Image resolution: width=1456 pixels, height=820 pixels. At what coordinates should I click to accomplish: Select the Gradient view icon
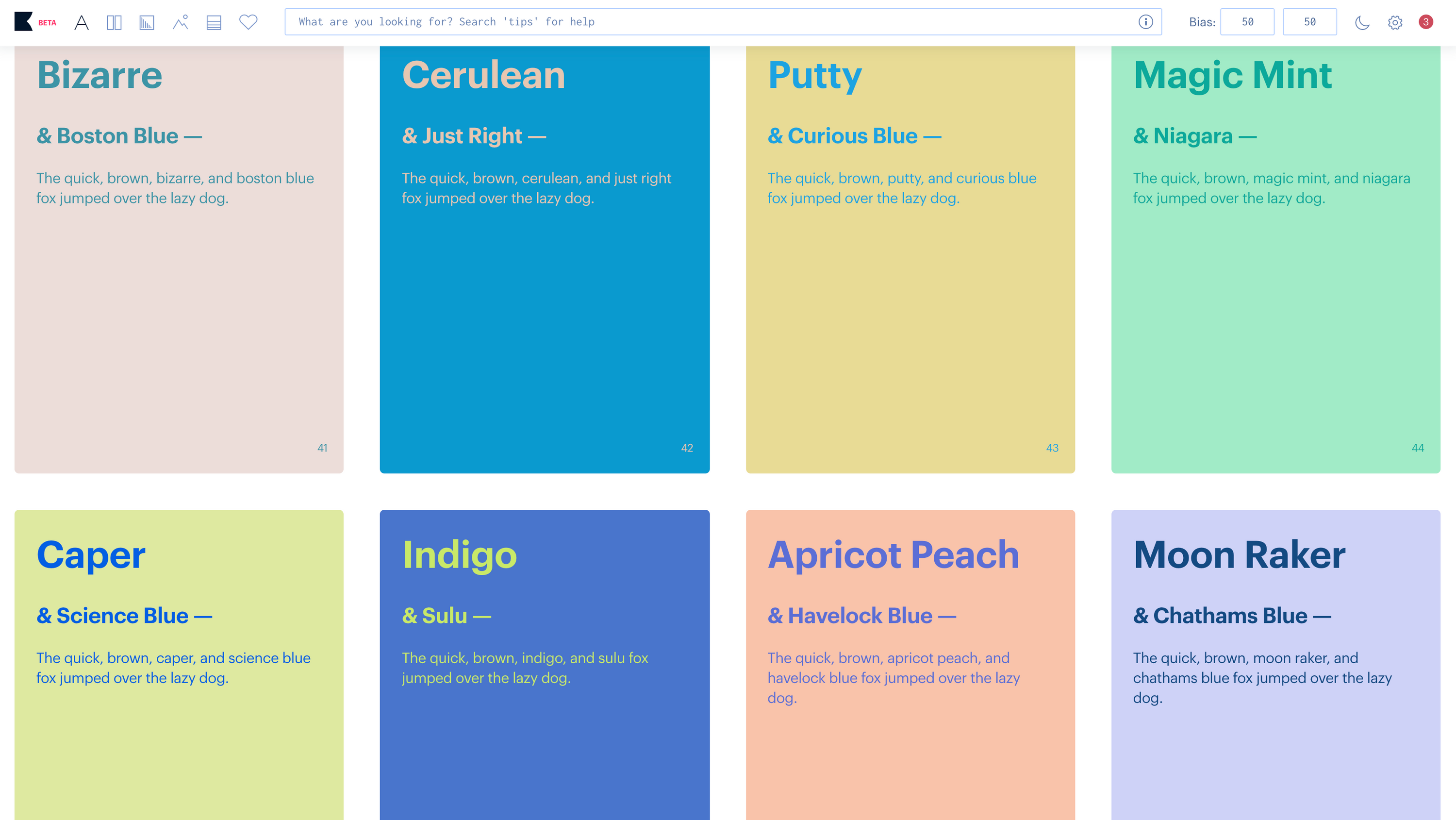[x=147, y=22]
